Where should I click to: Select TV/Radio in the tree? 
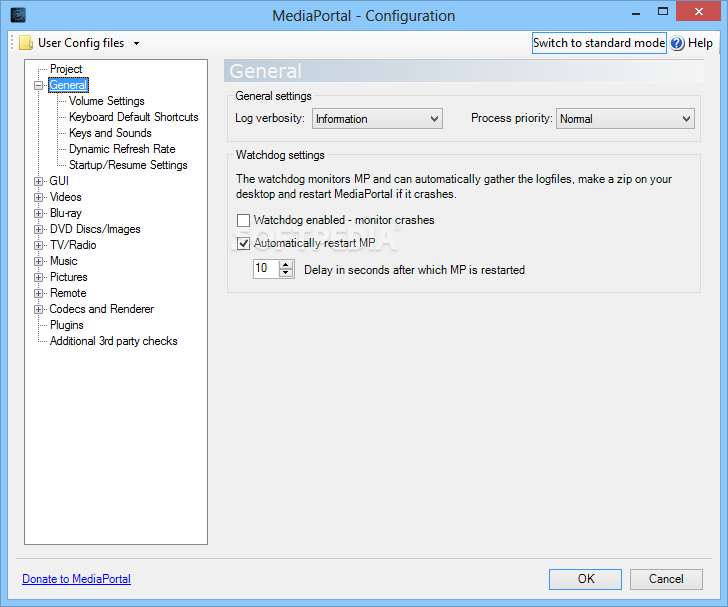(73, 245)
